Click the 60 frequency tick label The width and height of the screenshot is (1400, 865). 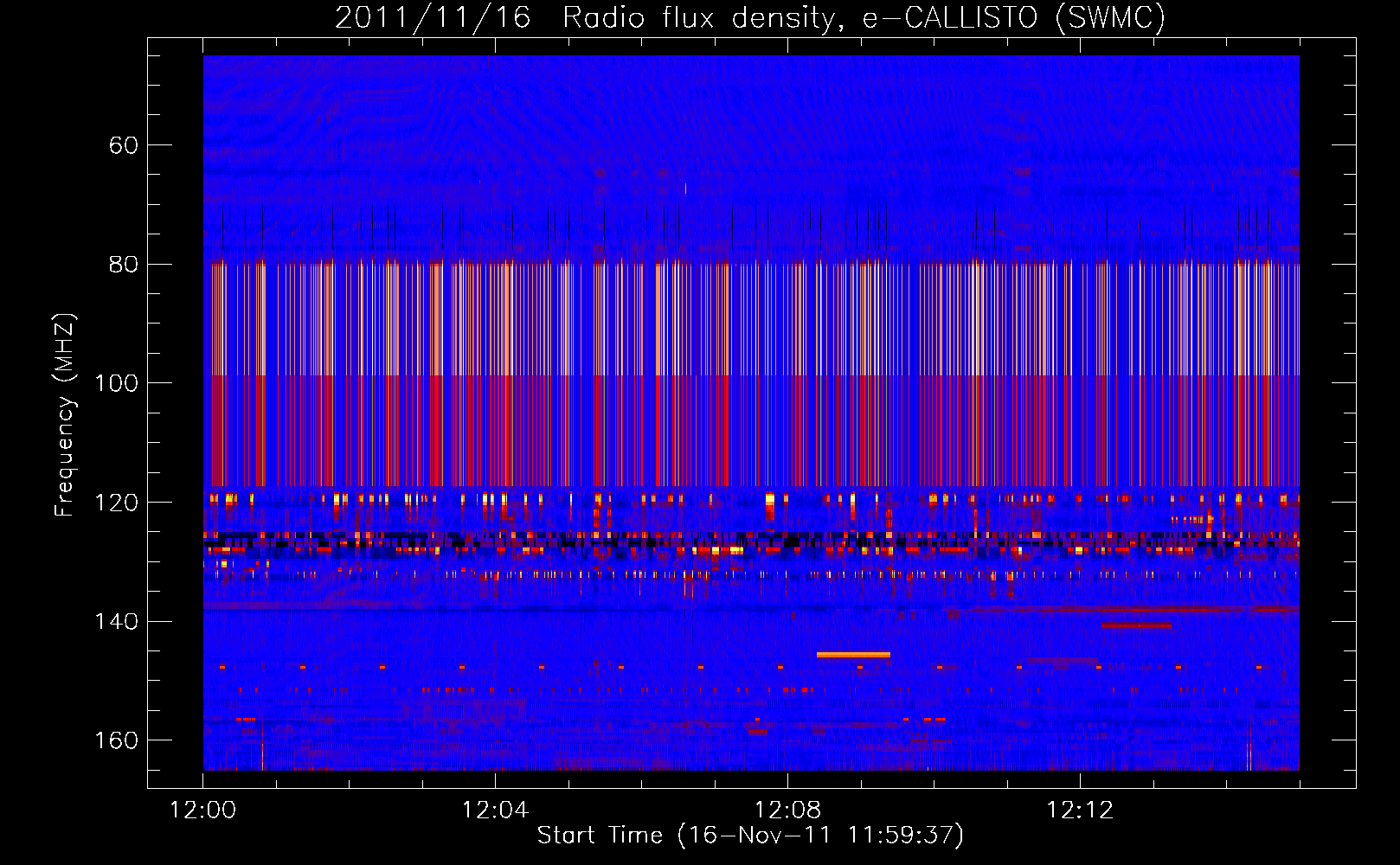click(124, 145)
